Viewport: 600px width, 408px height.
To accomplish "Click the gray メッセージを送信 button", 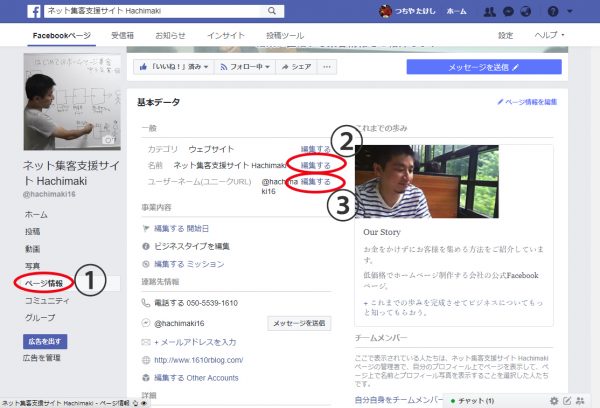I will [299, 323].
